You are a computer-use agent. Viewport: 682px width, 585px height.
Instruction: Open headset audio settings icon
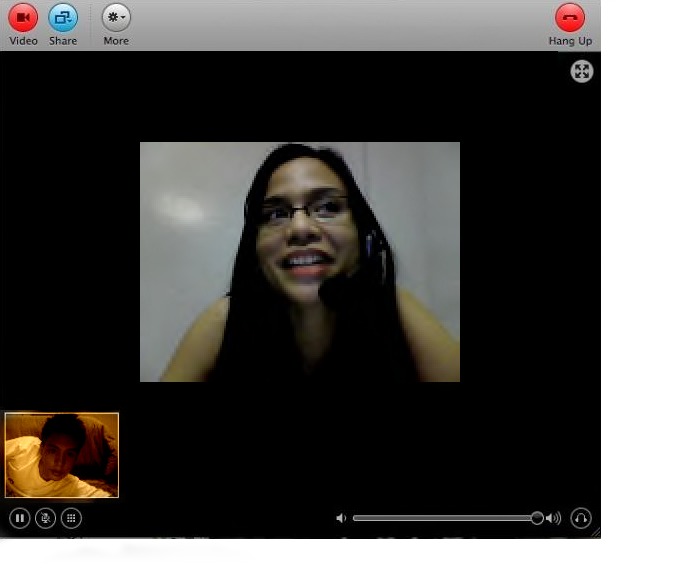pos(581,518)
